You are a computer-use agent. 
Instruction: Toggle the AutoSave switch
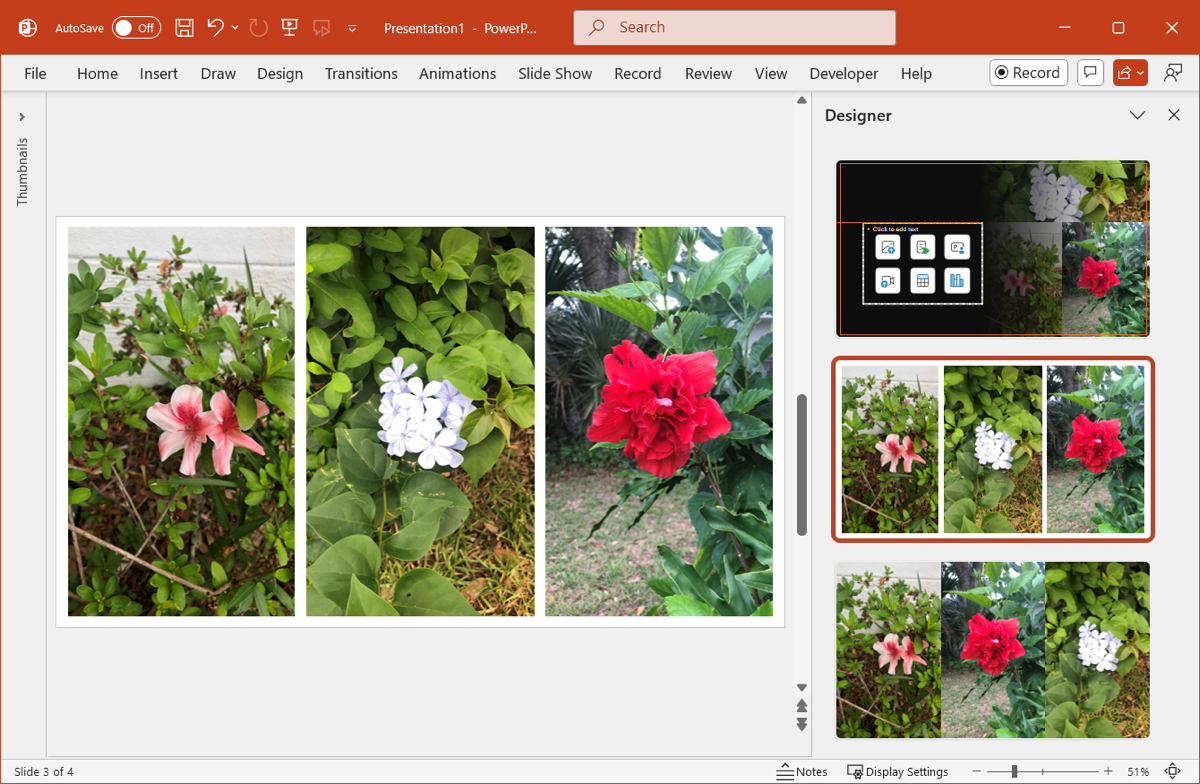coord(136,28)
